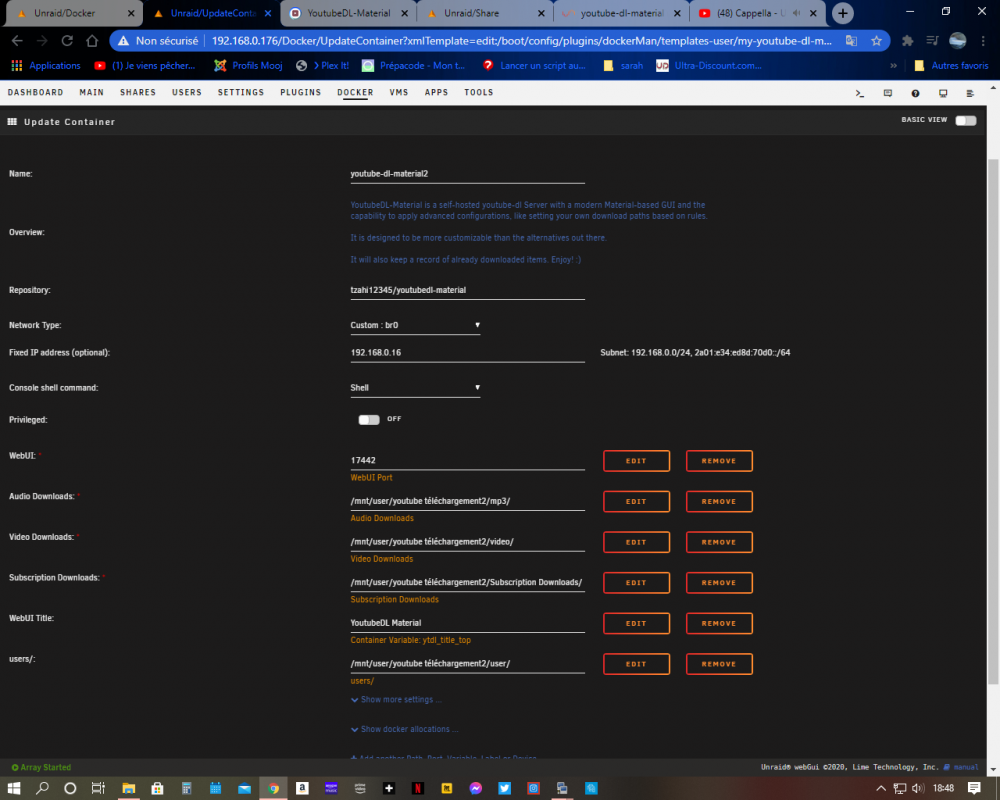This screenshot has height=800, width=1000.
Task: Reload the page
Action: click(x=67, y=41)
